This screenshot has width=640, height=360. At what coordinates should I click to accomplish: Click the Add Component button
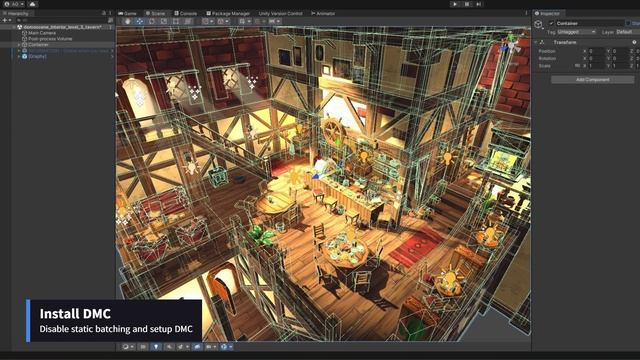[593, 80]
